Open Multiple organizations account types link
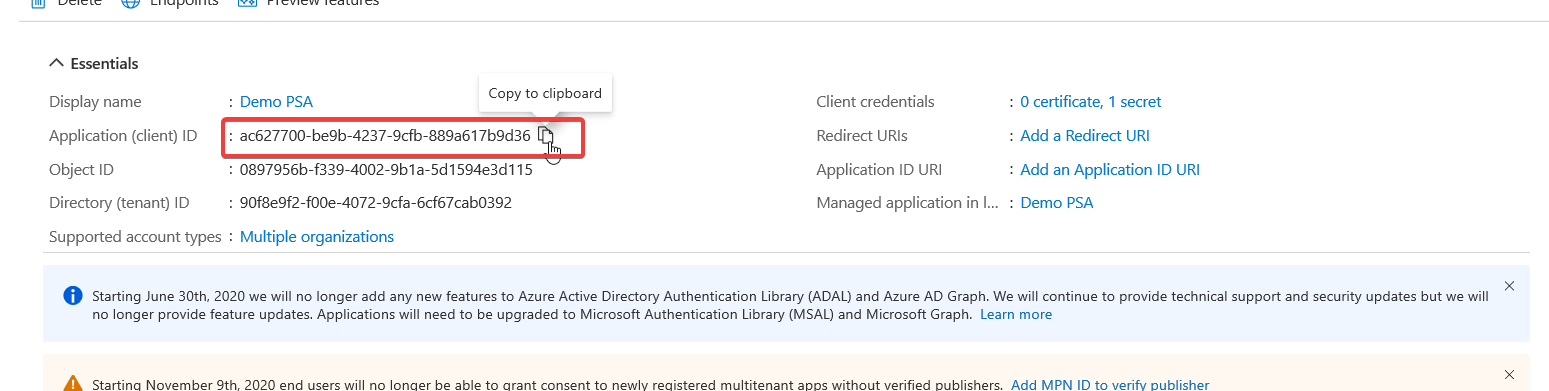The height and width of the screenshot is (391, 1549). 317,237
